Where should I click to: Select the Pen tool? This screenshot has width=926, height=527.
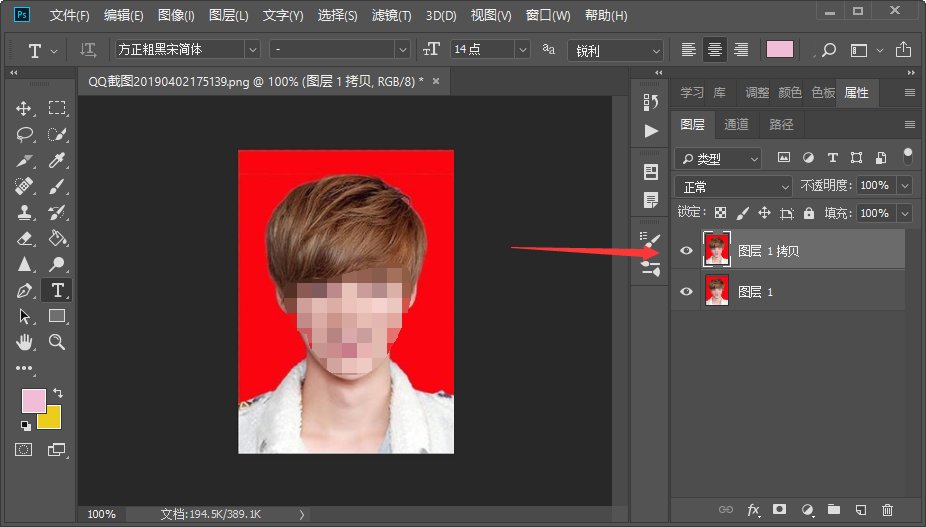[25, 290]
